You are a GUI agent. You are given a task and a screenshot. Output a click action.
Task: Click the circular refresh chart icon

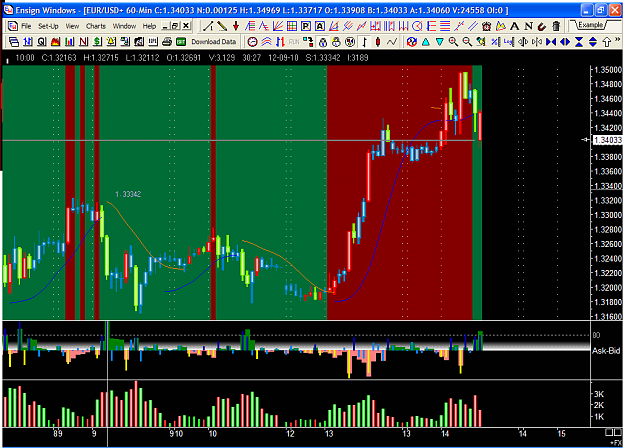pos(412,42)
